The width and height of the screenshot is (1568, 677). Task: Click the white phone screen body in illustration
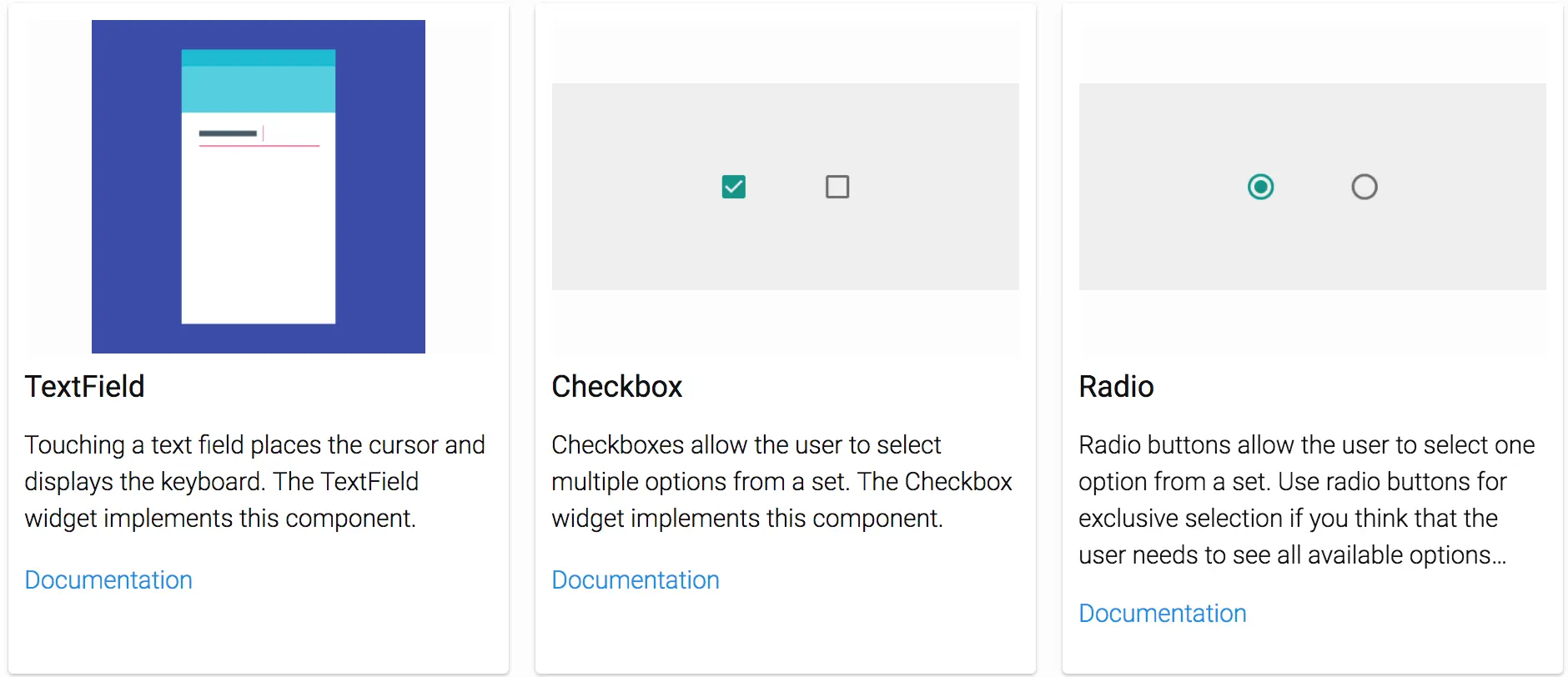[x=259, y=242]
